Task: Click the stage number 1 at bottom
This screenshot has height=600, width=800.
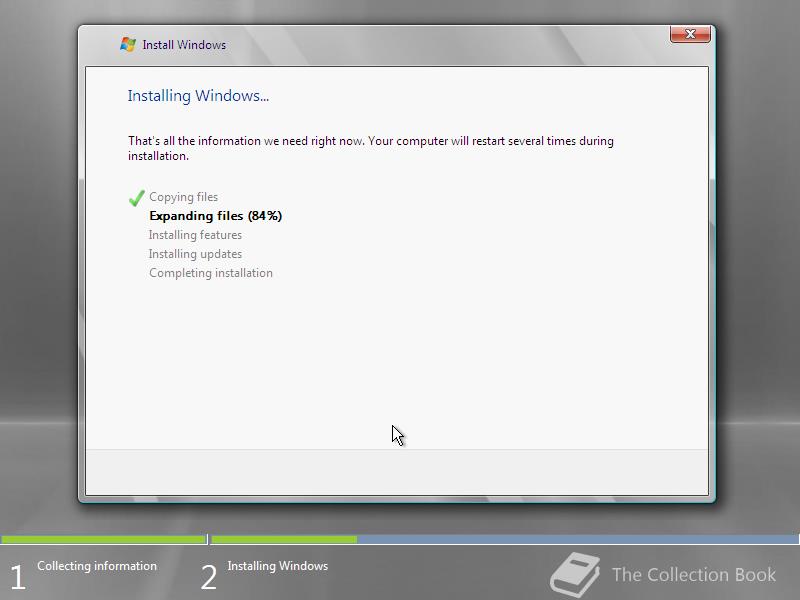Action: [x=17, y=577]
